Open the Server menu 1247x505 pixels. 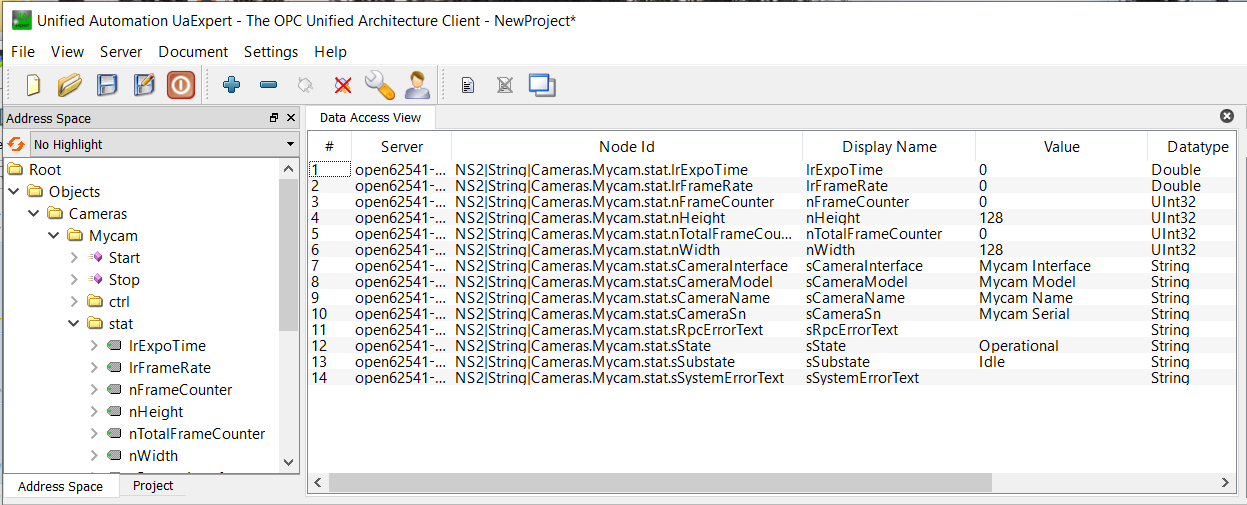[121, 52]
